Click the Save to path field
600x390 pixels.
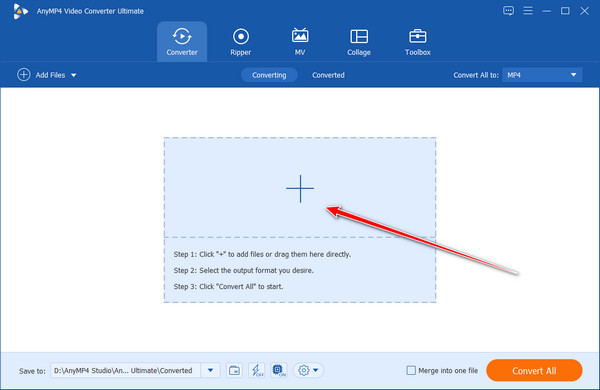coord(126,370)
